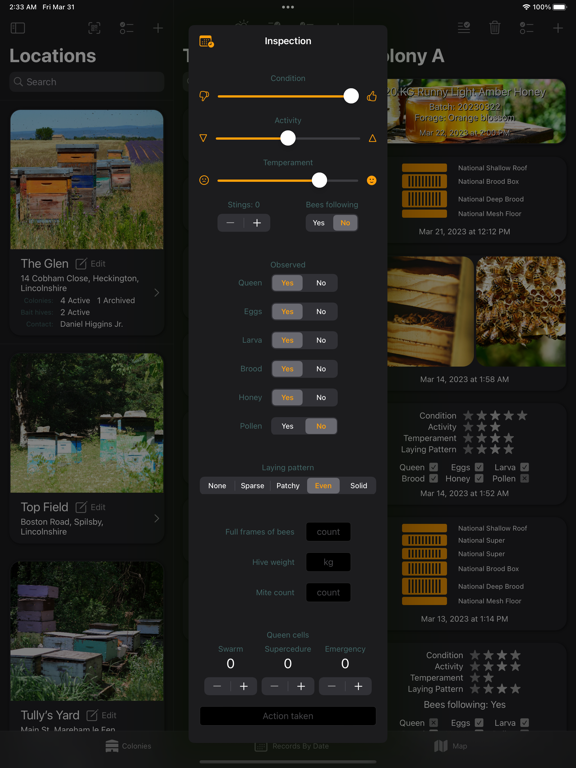576x768 pixels.
Task: Switch to the Map tab
Action: [451, 746]
